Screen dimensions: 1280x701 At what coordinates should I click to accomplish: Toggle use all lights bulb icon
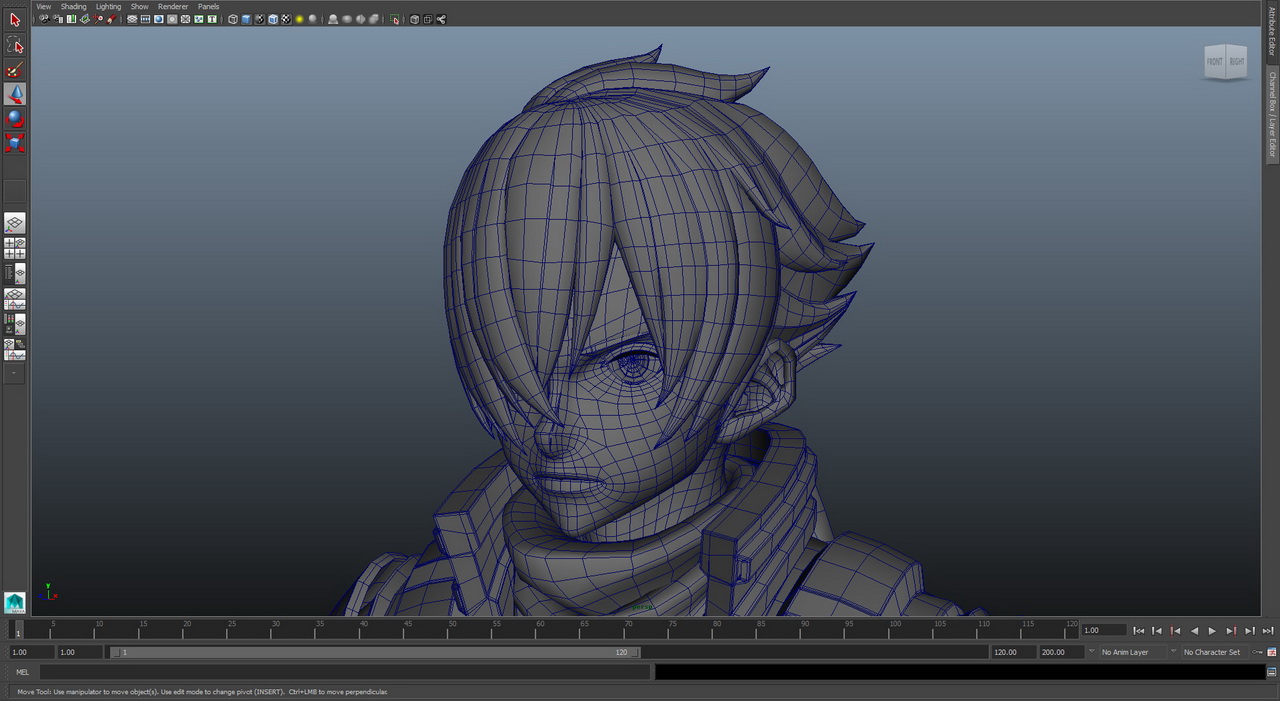point(299,19)
